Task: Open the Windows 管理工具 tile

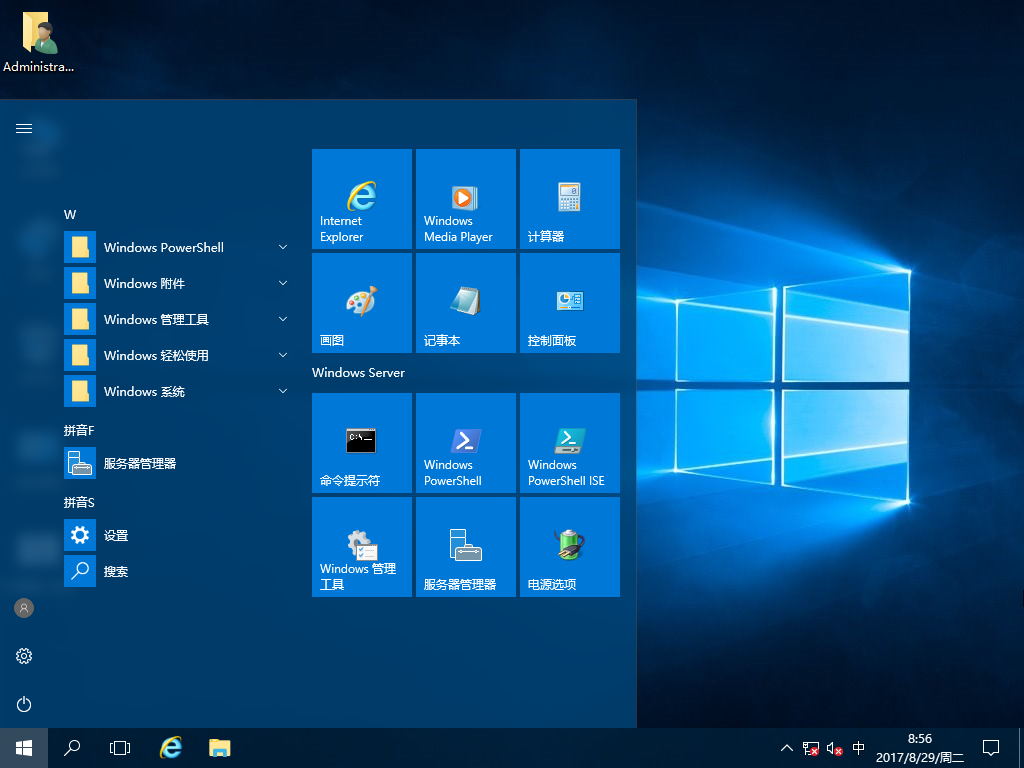Action: [x=362, y=547]
